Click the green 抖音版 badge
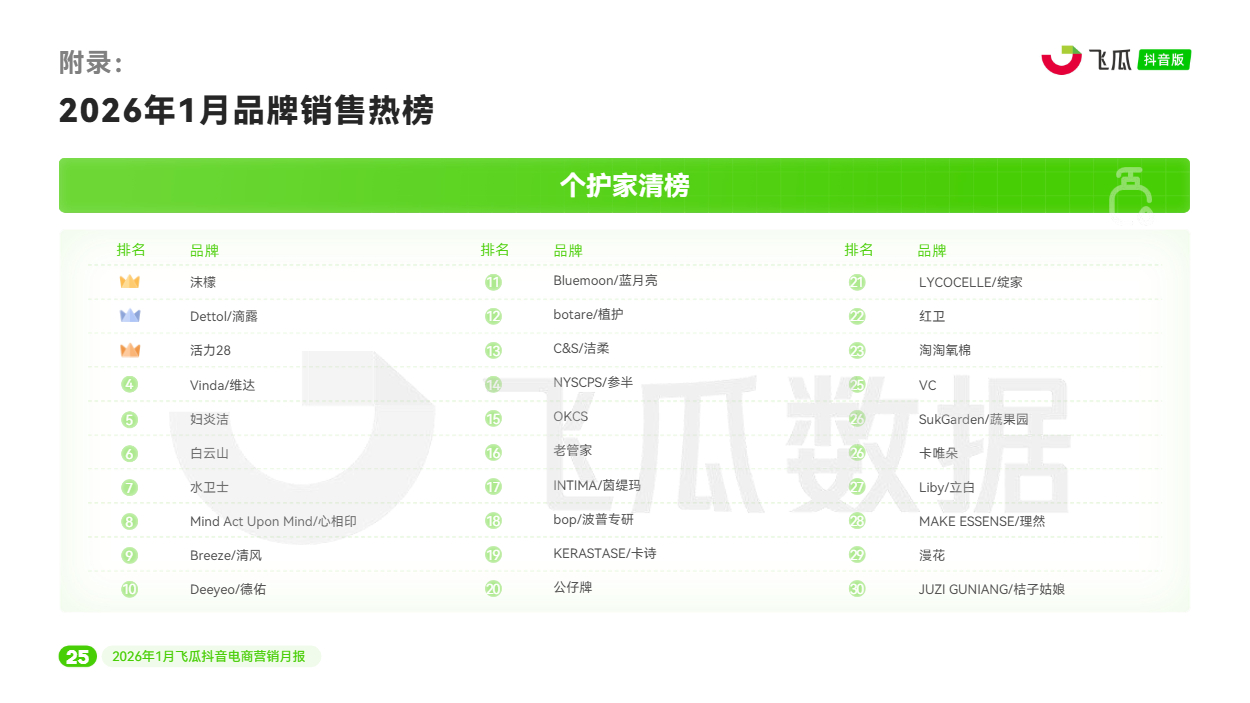The image size is (1250, 703). pos(1164,60)
